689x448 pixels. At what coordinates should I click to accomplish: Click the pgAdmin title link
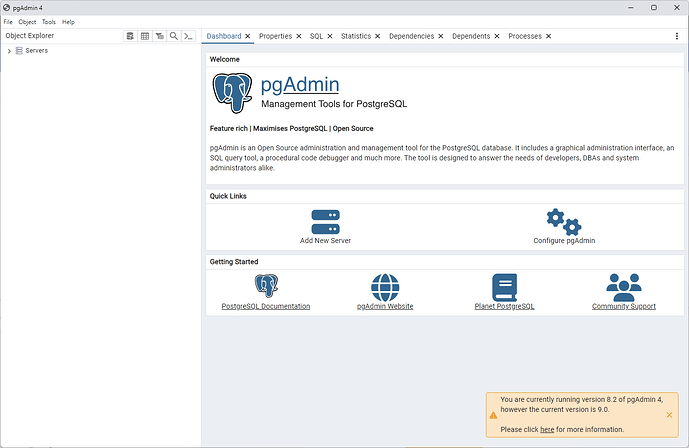click(300, 85)
